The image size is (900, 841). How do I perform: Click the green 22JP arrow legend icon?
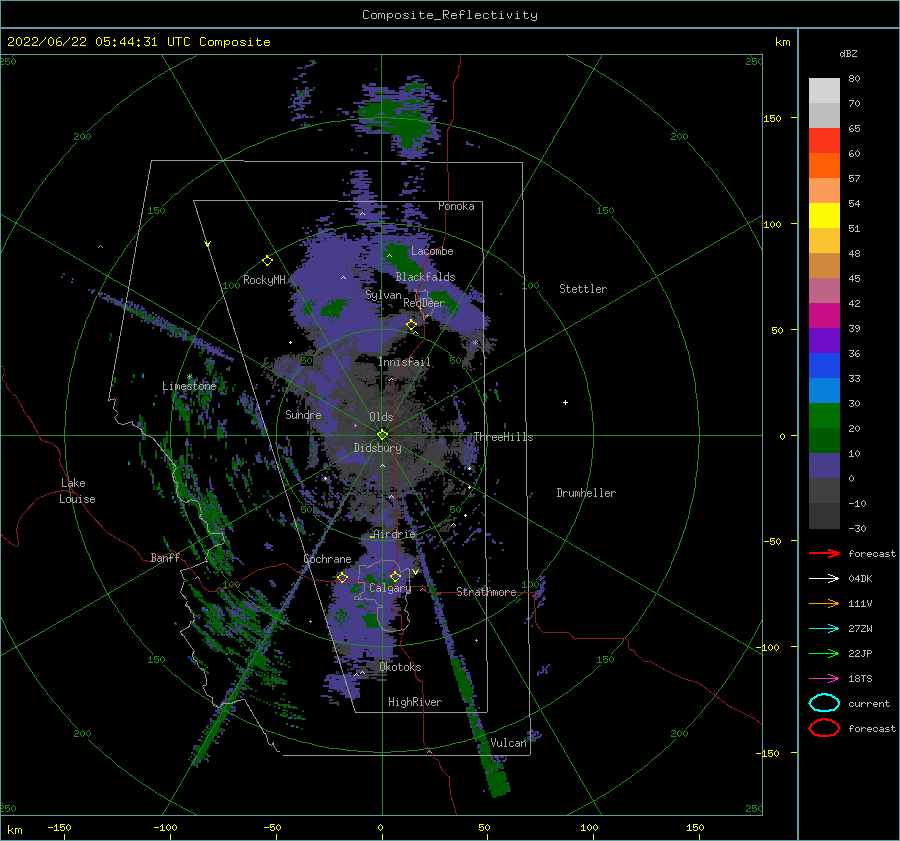pos(824,653)
